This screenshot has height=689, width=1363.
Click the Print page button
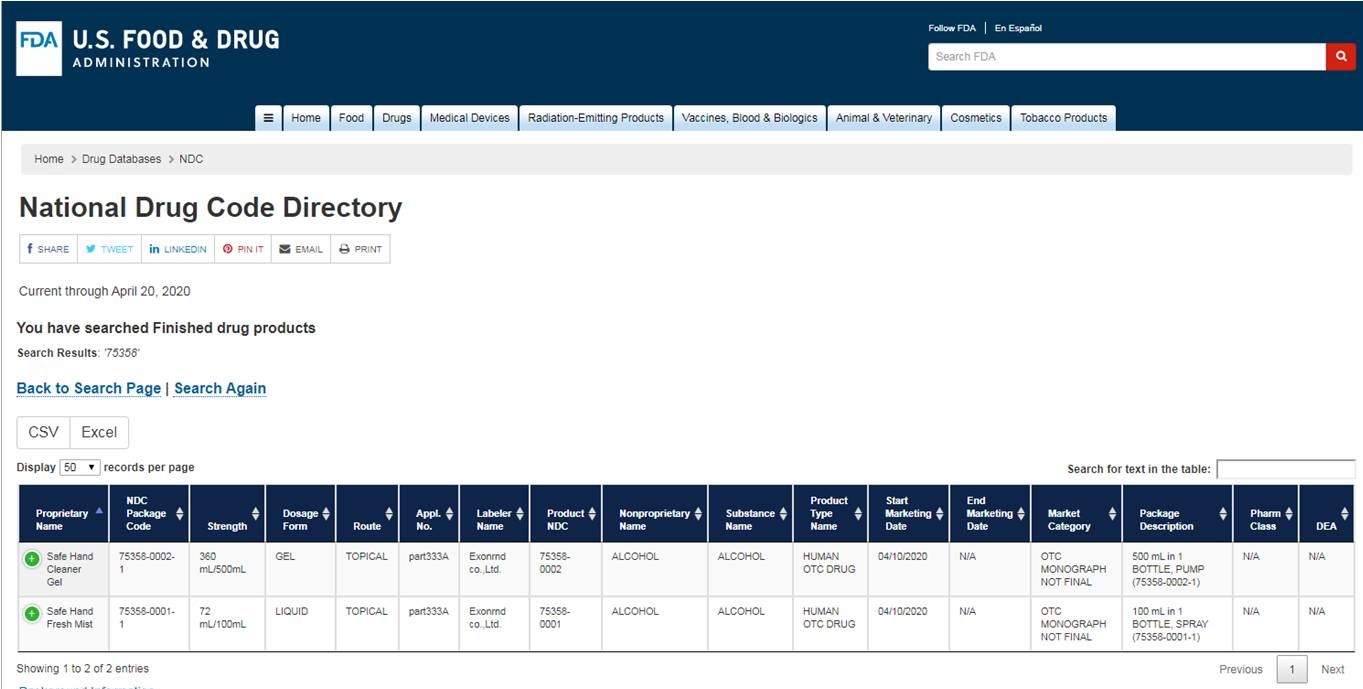tap(360, 249)
